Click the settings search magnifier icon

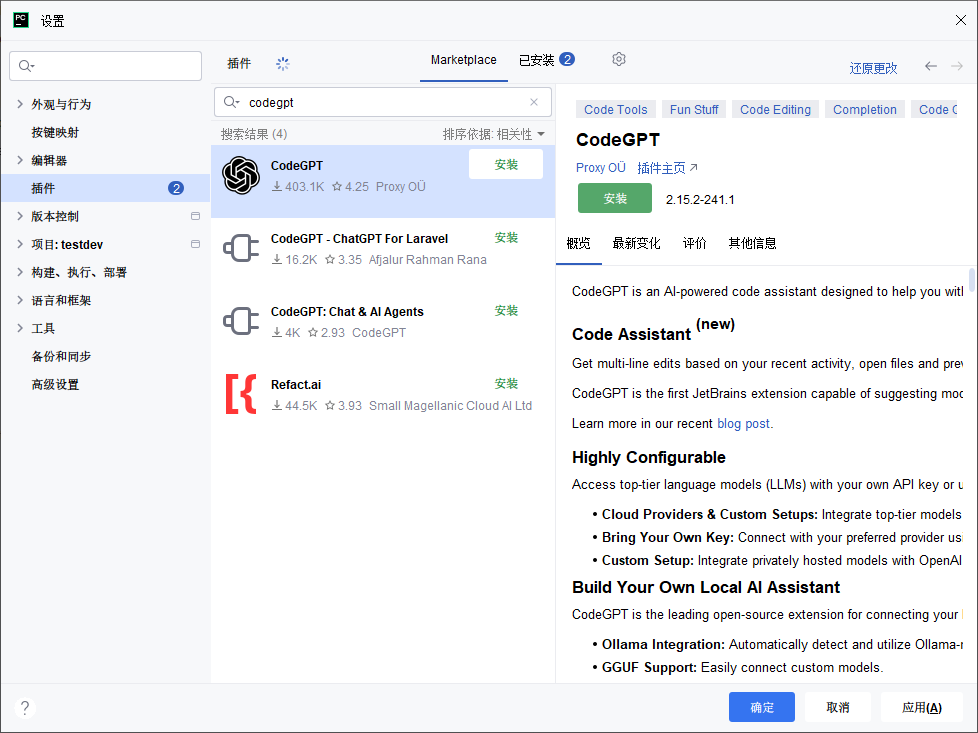tap(26, 66)
